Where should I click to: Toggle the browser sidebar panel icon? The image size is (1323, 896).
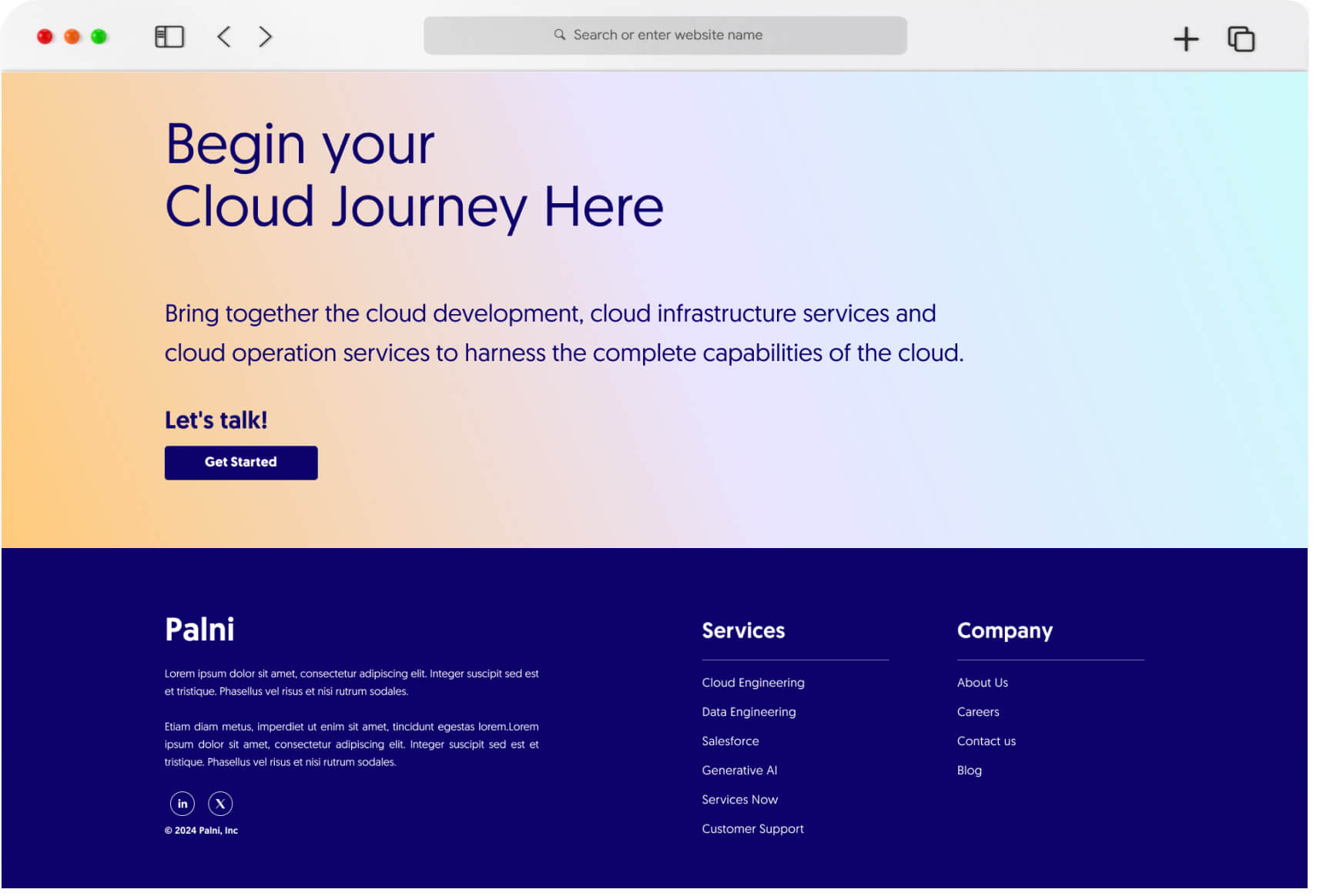pos(169,36)
